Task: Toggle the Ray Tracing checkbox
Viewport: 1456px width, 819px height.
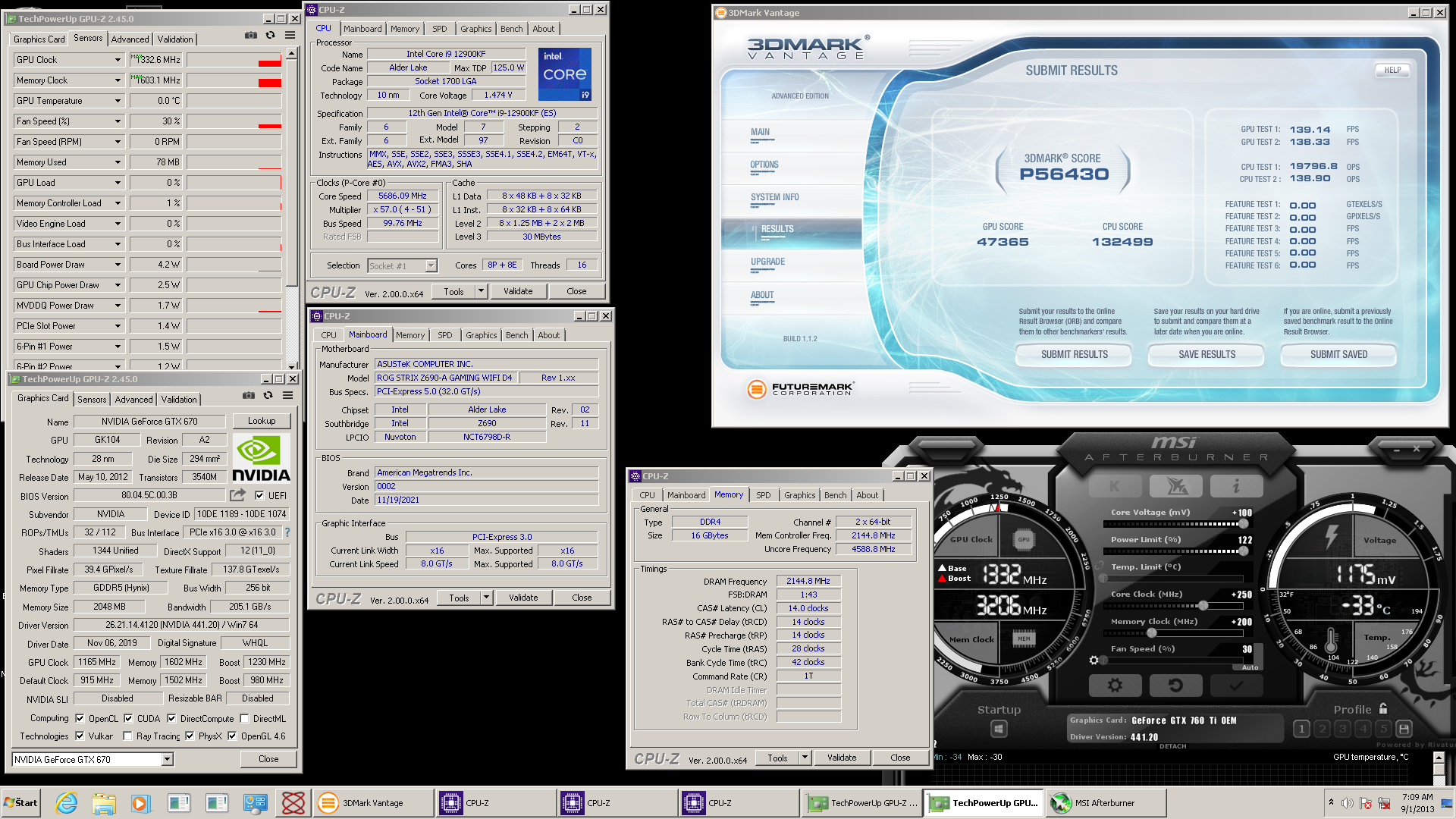Action: click(128, 736)
